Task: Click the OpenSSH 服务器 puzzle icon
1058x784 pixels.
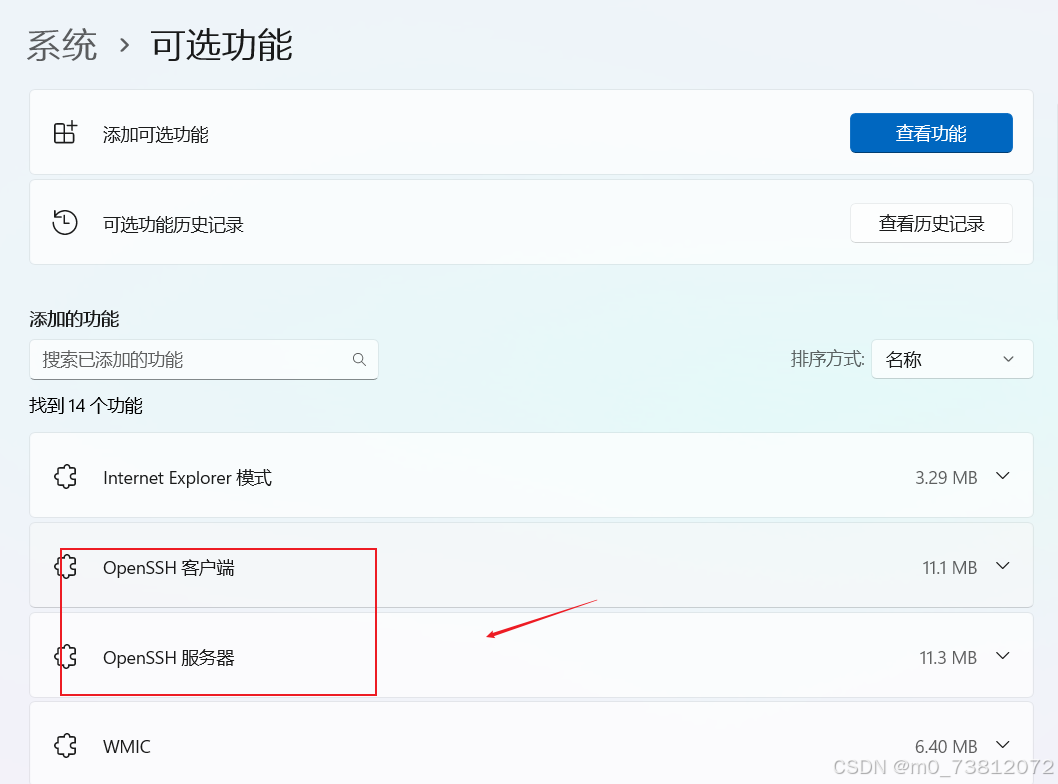Action: pos(66,657)
